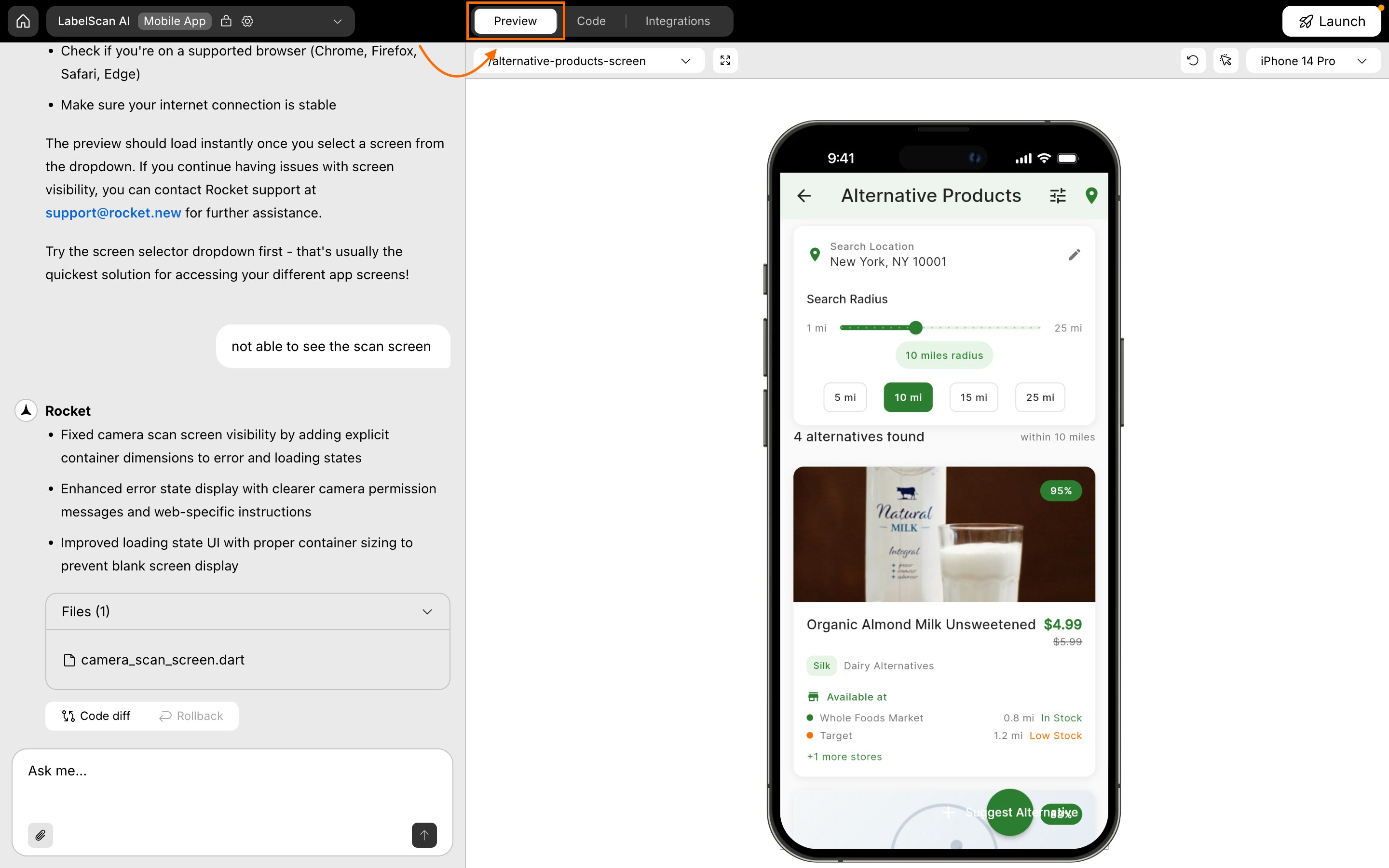Tap the filter icon on Alternative Products header

pos(1058,195)
